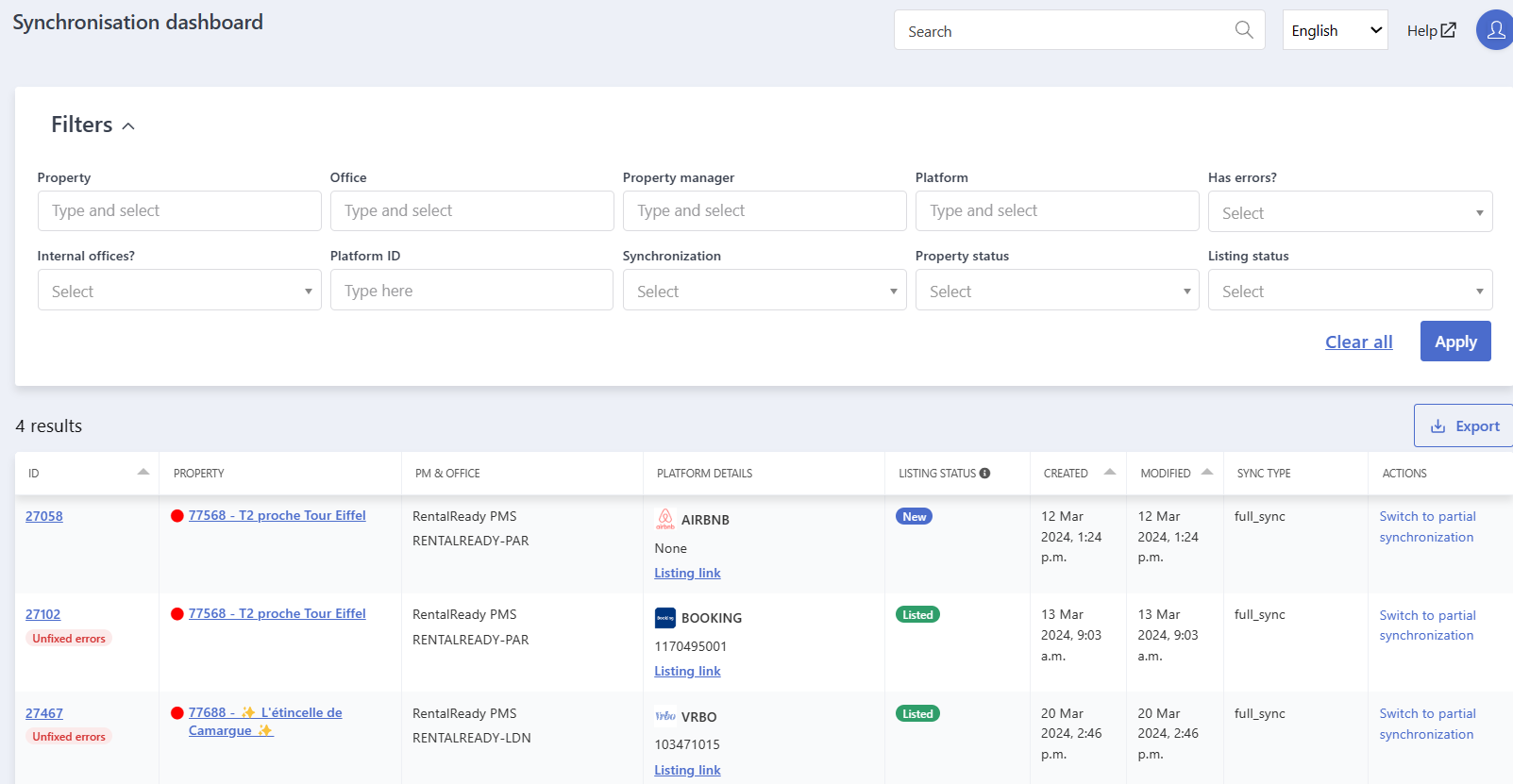Click the Booking platform logo

[x=665, y=618]
